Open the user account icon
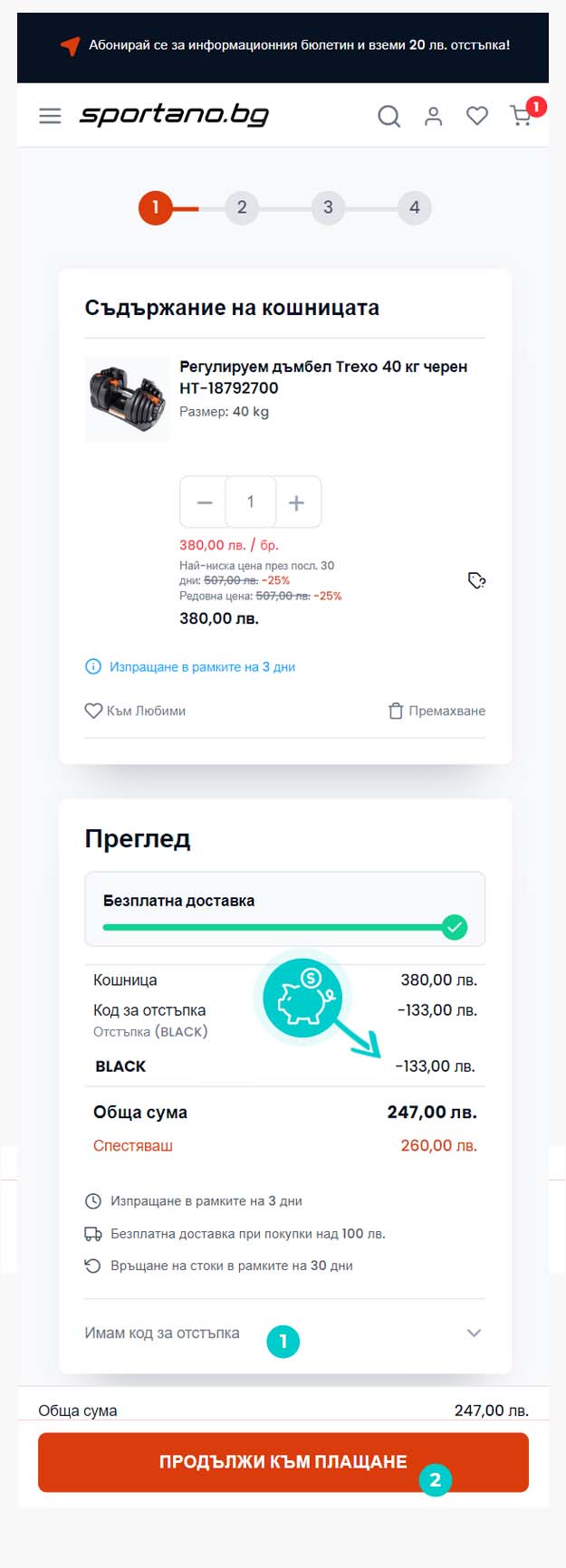566x1568 pixels. pyautogui.click(x=434, y=116)
